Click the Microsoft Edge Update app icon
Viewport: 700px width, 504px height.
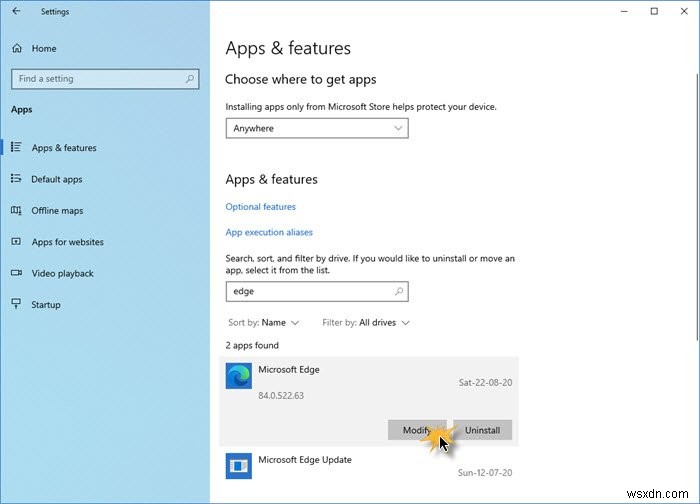238,466
